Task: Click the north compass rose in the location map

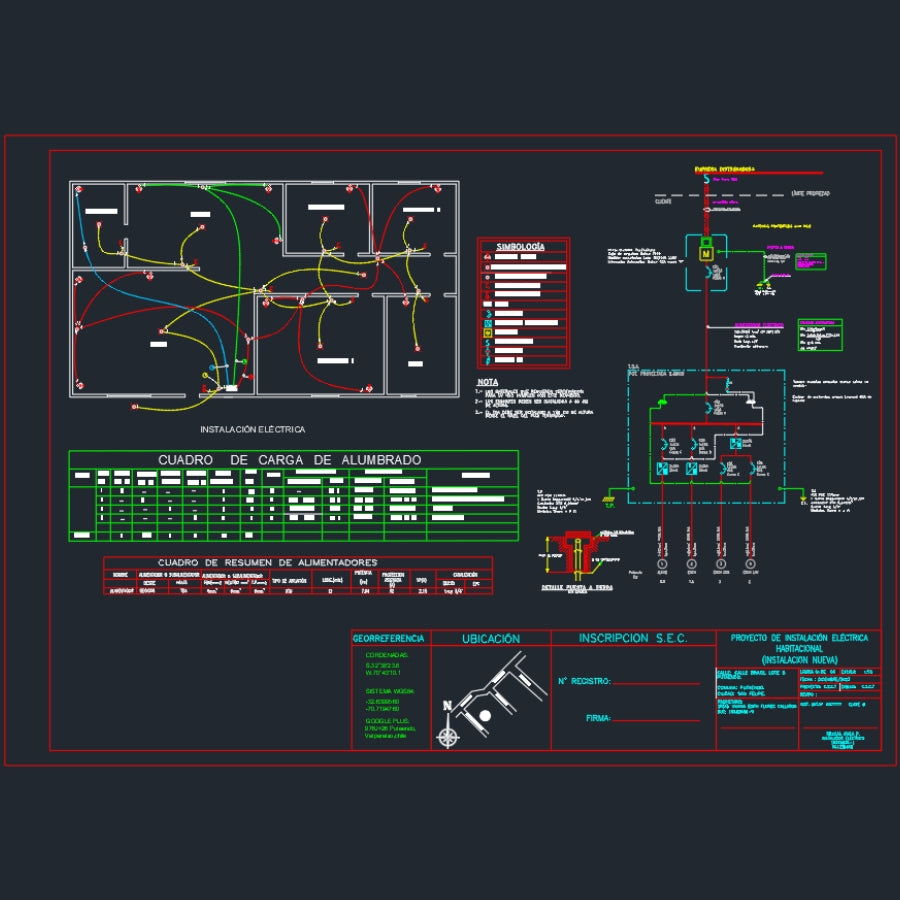Action: point(449,736)
